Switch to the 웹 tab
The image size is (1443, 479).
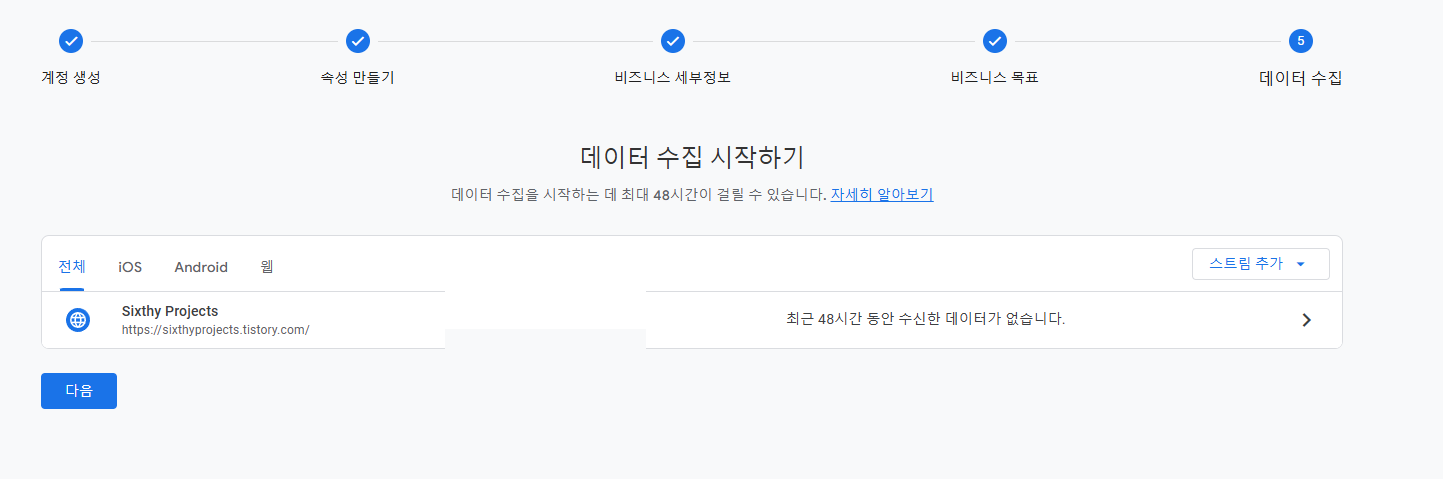(x=267, y=267)
